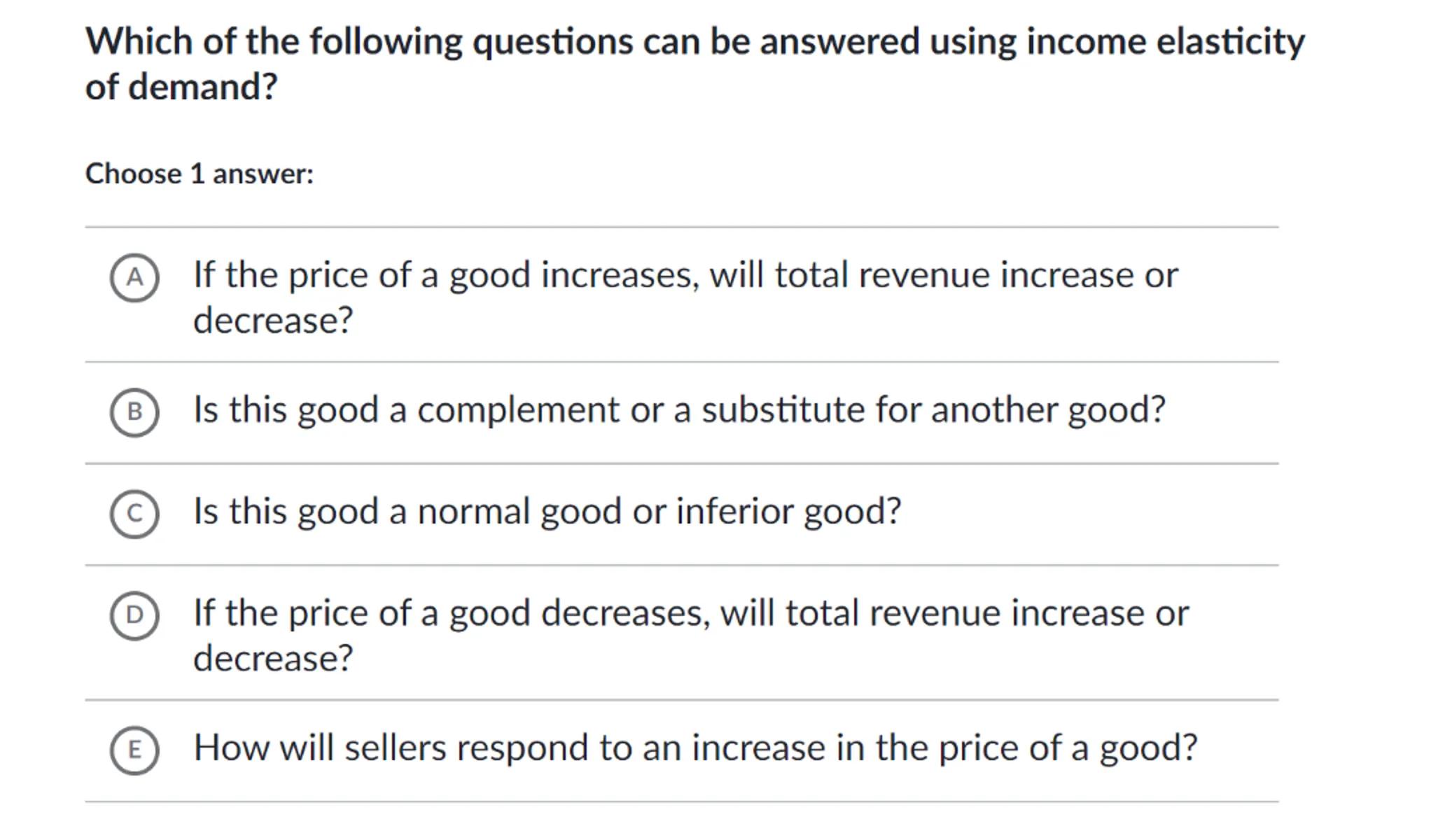Click the word "decrease?" in option A
The width and height of the screenshot is (1431, 840).
coord(273,321)
